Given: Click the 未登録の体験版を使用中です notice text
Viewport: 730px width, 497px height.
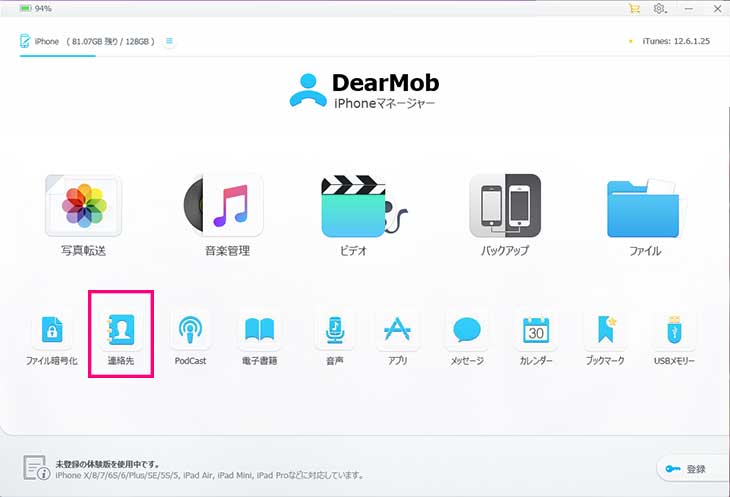Looking at the screenshot, I should (108, 464).
